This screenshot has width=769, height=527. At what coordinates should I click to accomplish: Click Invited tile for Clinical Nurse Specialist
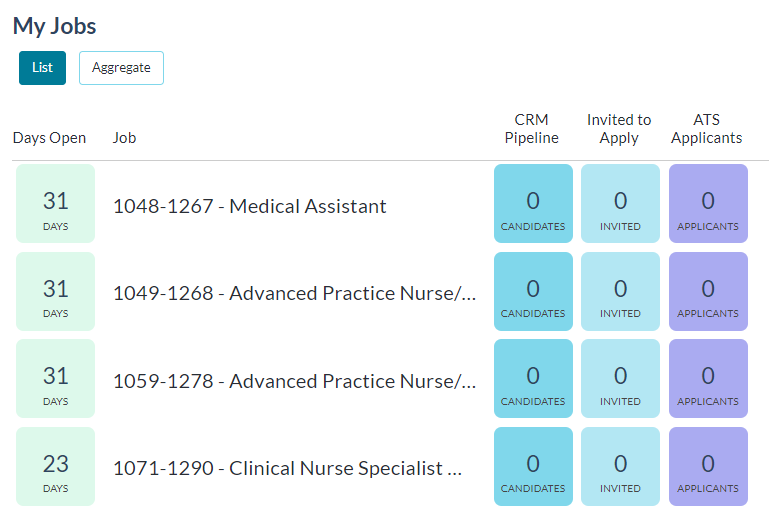[620, 466]
